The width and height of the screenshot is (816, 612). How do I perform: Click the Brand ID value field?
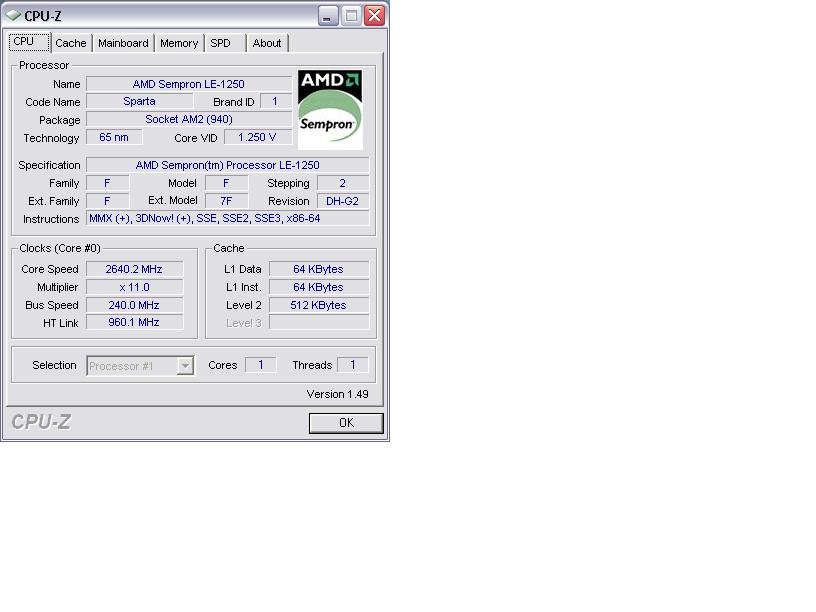coord(275,101)
